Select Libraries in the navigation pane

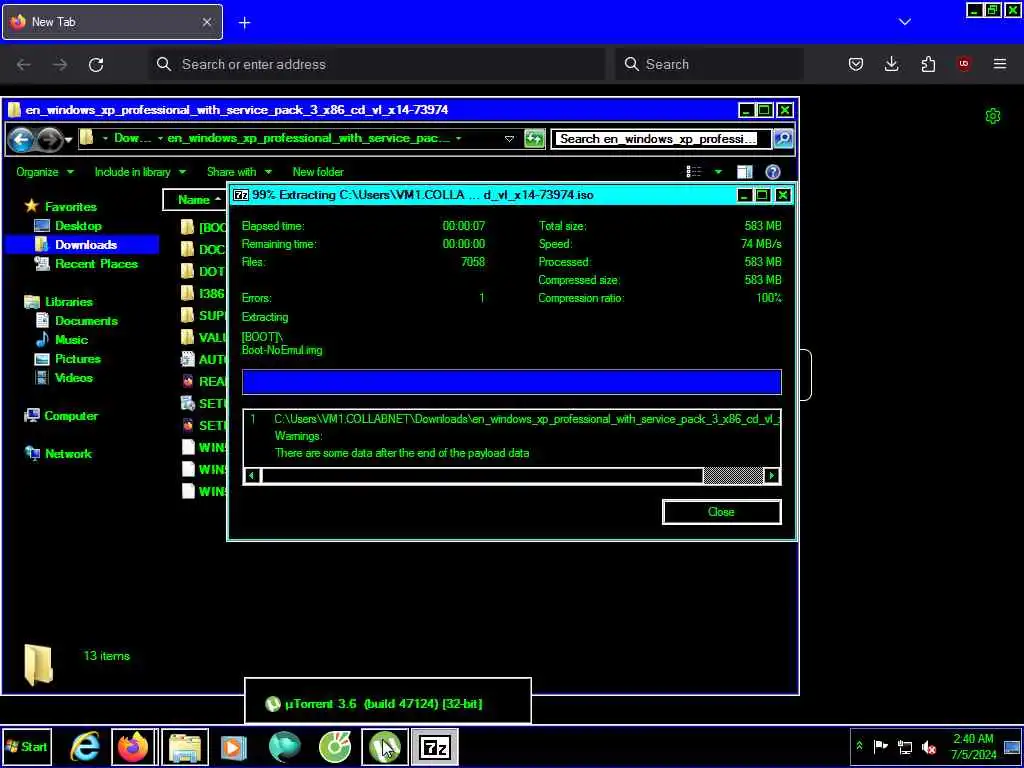69,302
